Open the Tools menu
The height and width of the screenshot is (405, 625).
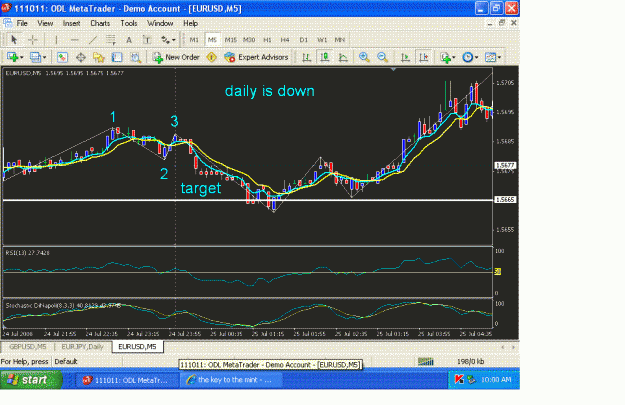point(129,24)
